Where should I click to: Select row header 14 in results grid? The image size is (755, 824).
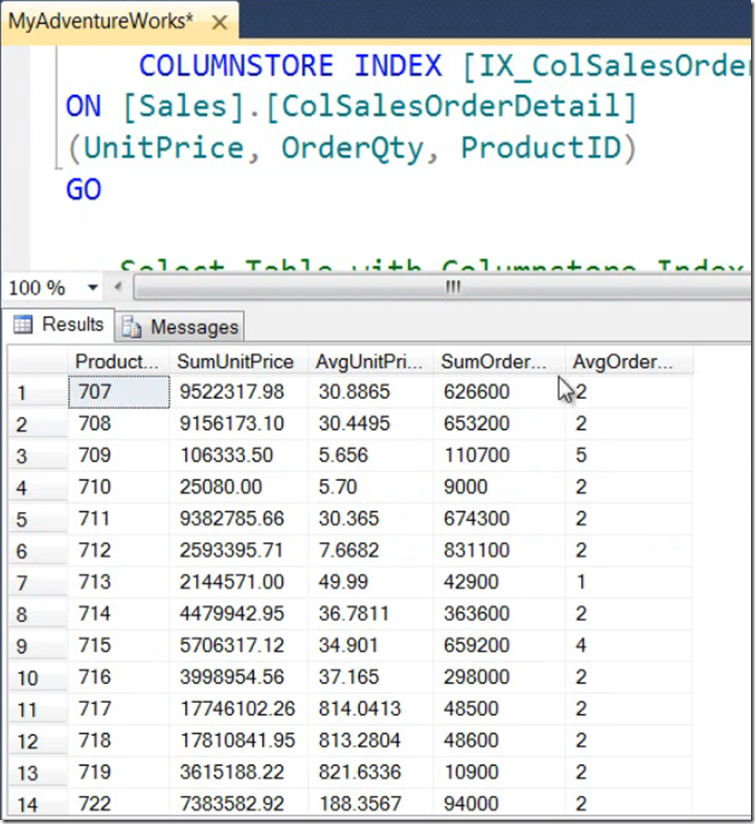pos(38,804)
